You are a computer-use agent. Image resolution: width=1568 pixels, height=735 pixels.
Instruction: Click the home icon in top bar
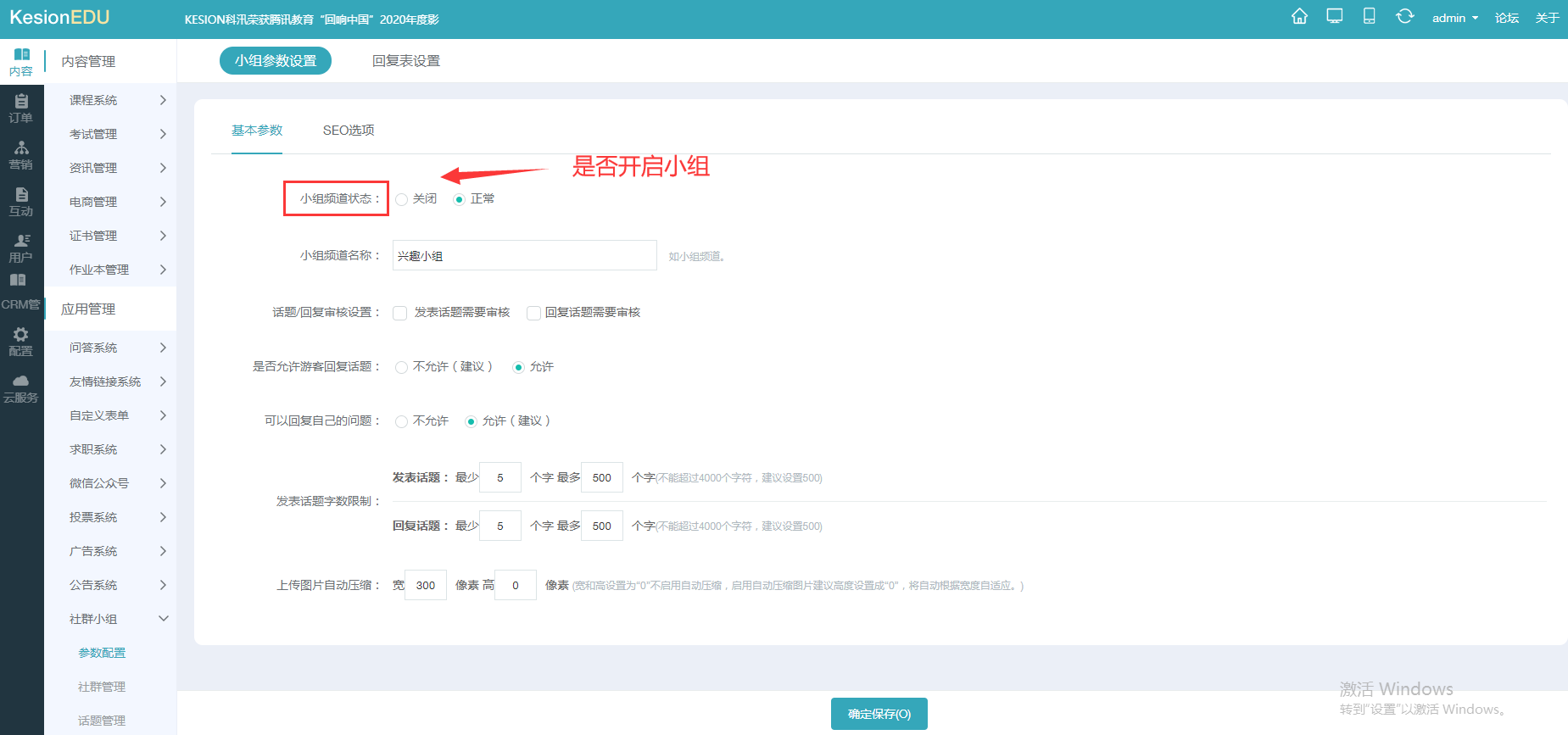coord(1299,17)
